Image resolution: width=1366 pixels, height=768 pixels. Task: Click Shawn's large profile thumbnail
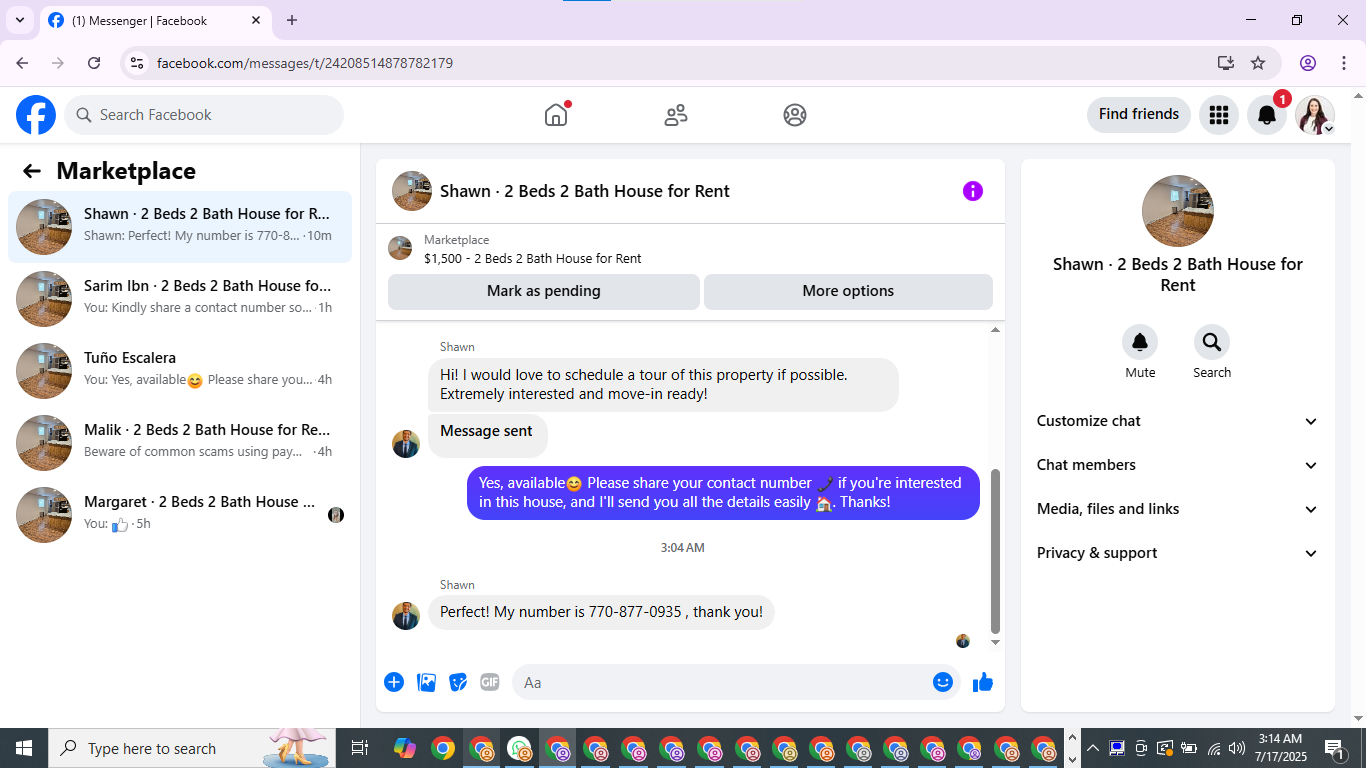(1178, 211)
